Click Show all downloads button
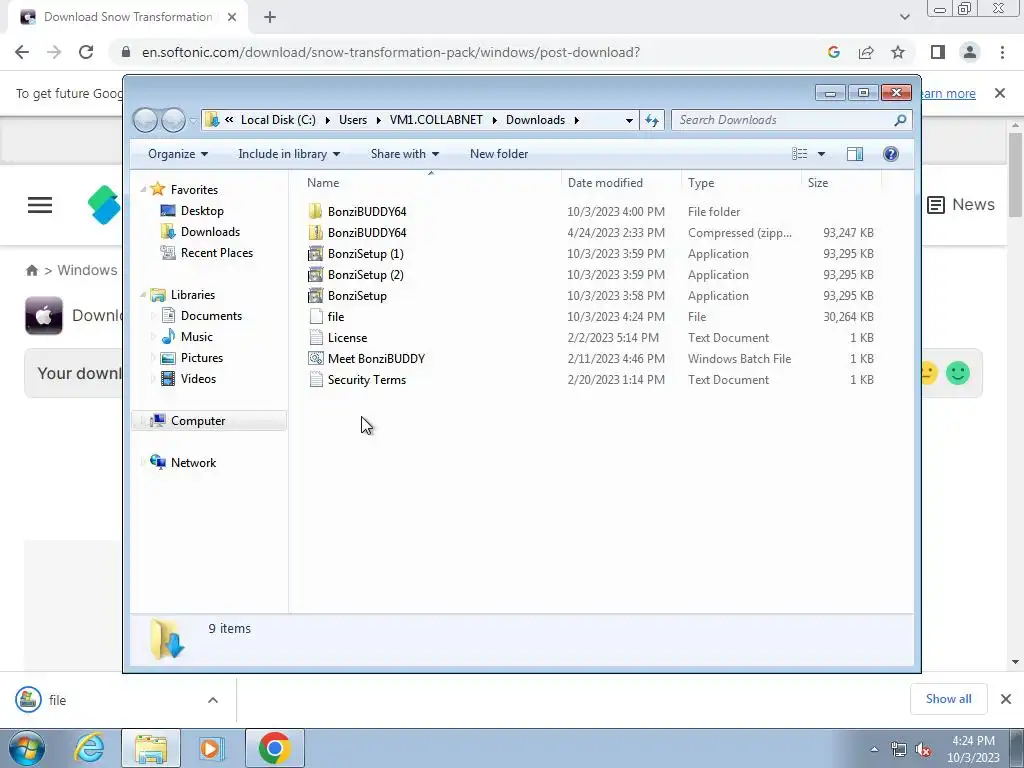 (948, 699)
